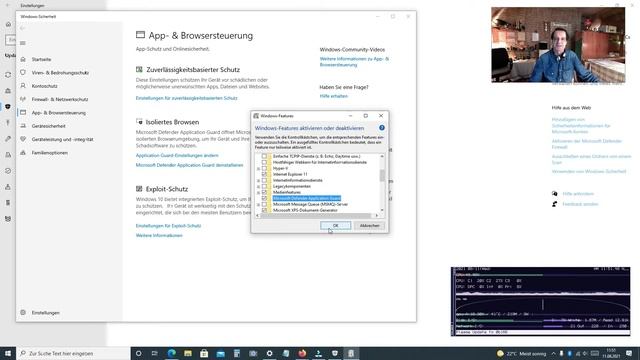Uncheck the Medienfeatures checkbox
This screenshot has height=360, width=640.
click(x=264, y=192)
